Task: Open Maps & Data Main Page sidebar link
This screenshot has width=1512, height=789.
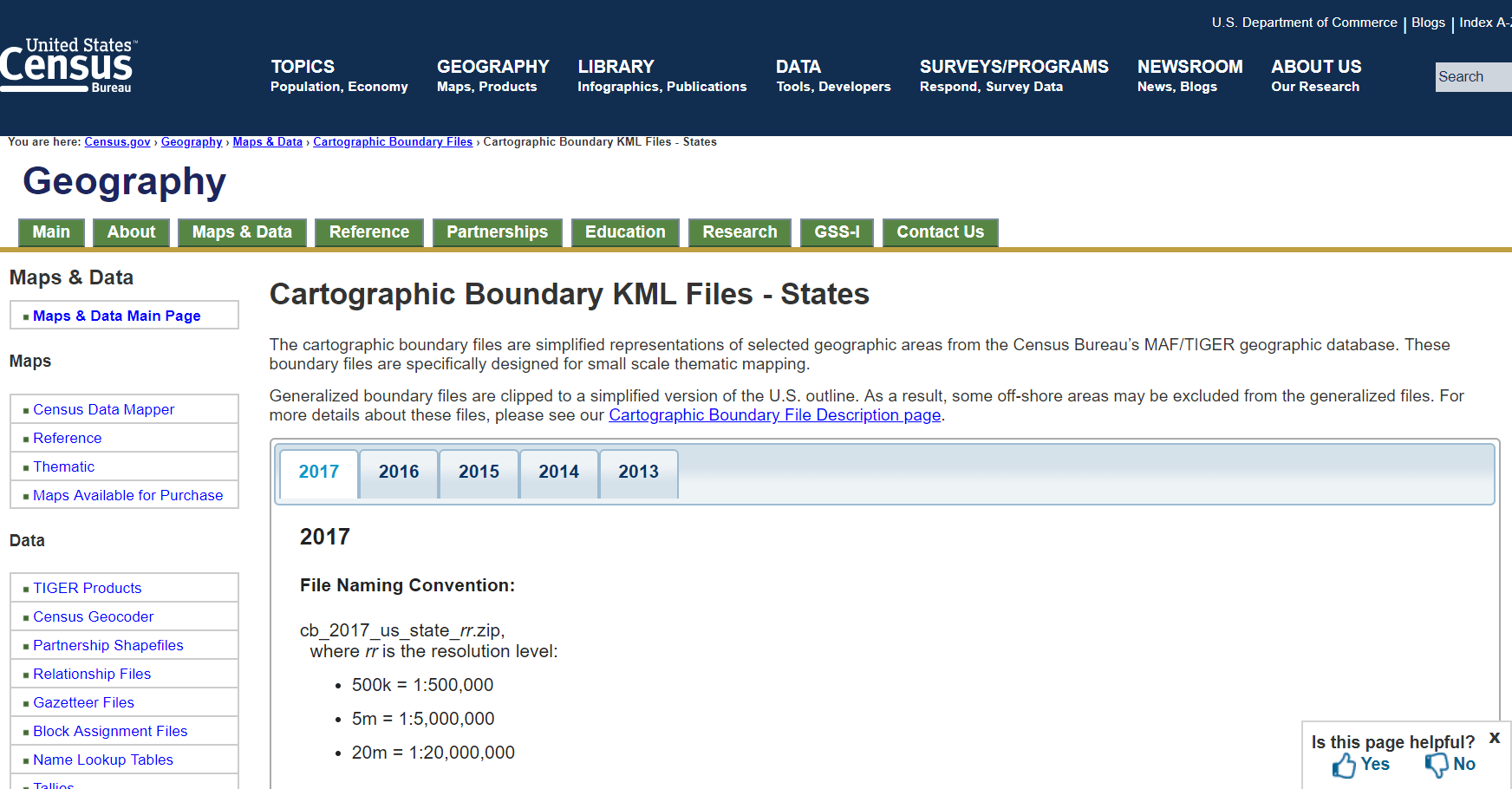Action: click(x=117, y=316)
